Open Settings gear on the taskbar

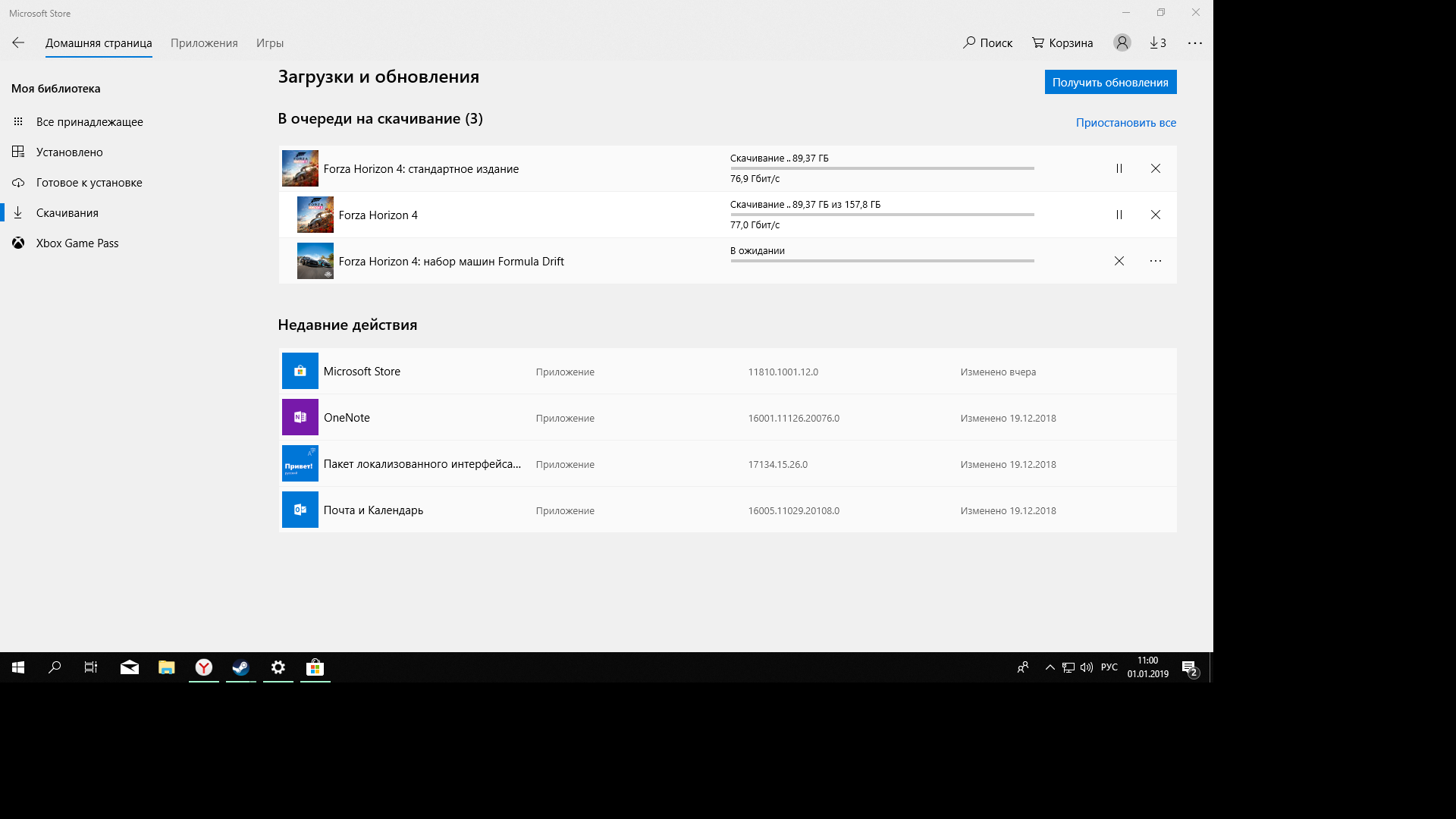point(278,667)
